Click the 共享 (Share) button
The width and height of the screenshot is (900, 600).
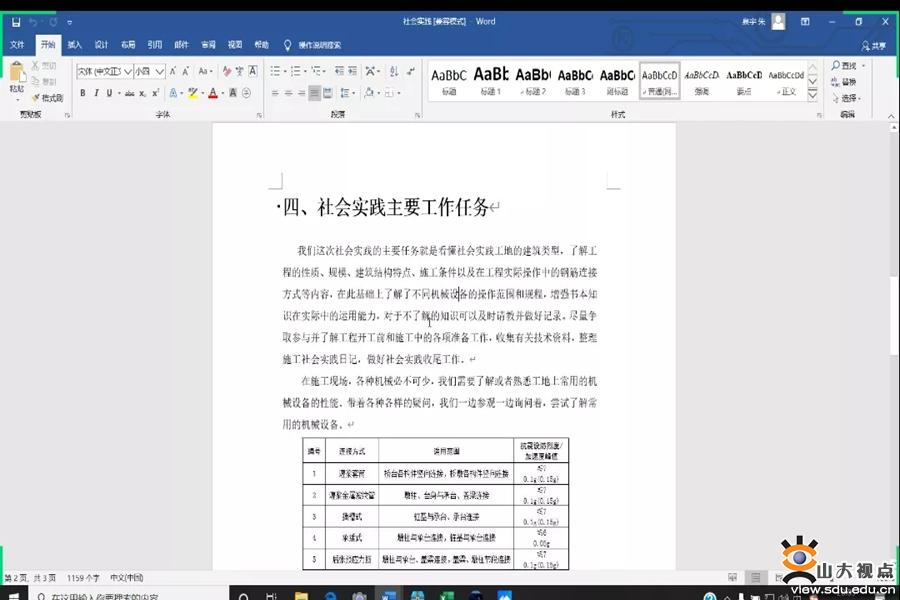pos(874,45)
